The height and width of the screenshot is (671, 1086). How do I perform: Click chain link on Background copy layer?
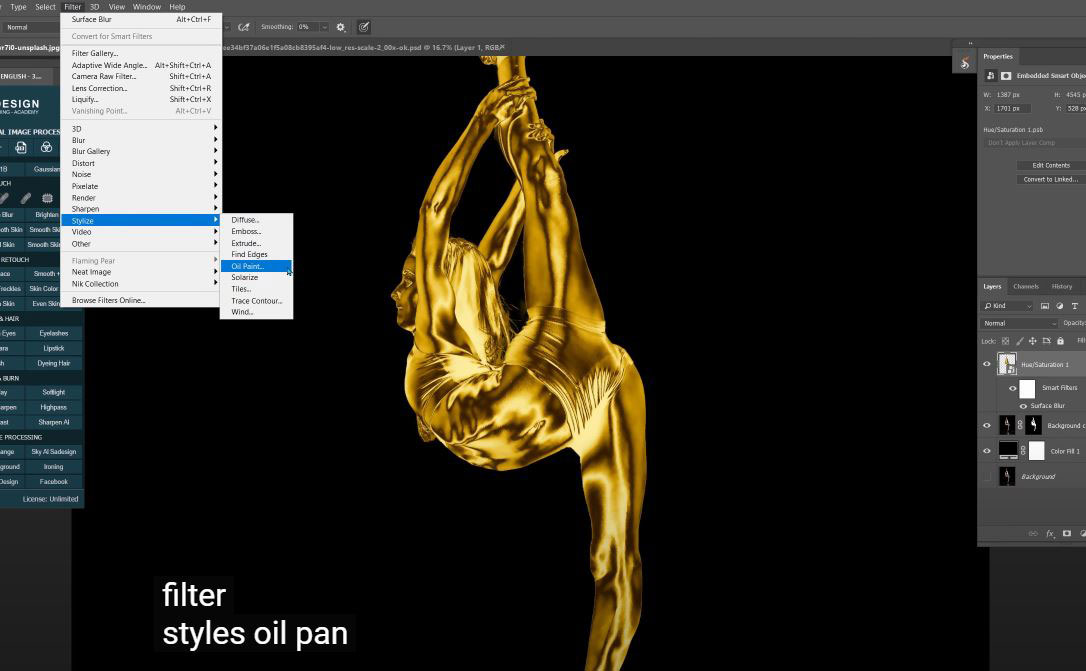1020,425
